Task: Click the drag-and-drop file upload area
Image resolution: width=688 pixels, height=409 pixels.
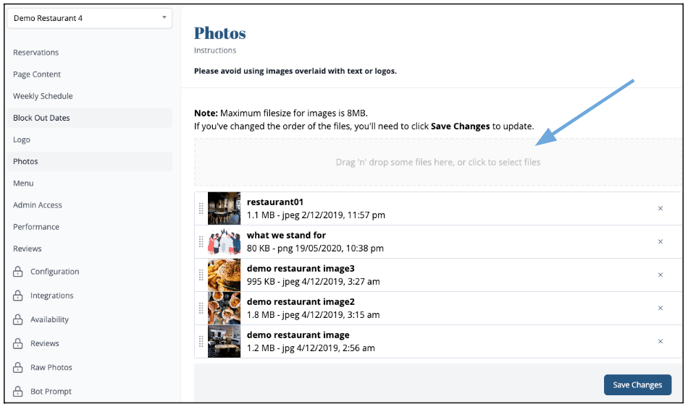Action: 438,162
